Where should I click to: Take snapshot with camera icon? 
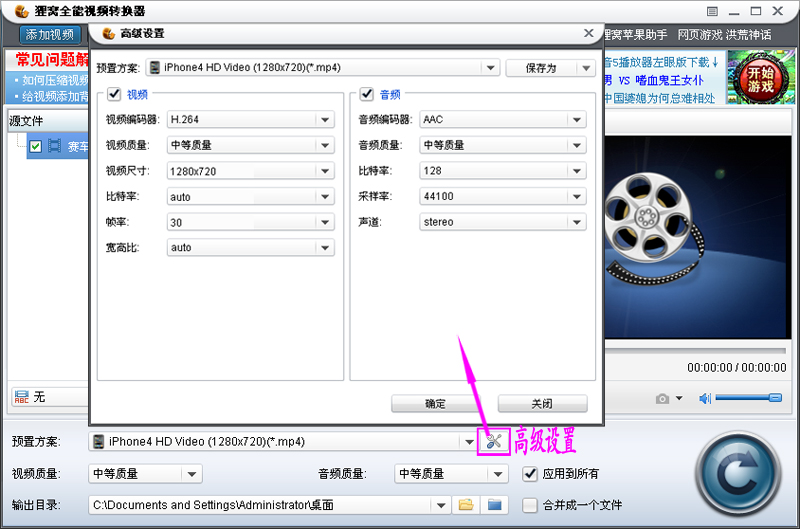(x=662, y=398)
